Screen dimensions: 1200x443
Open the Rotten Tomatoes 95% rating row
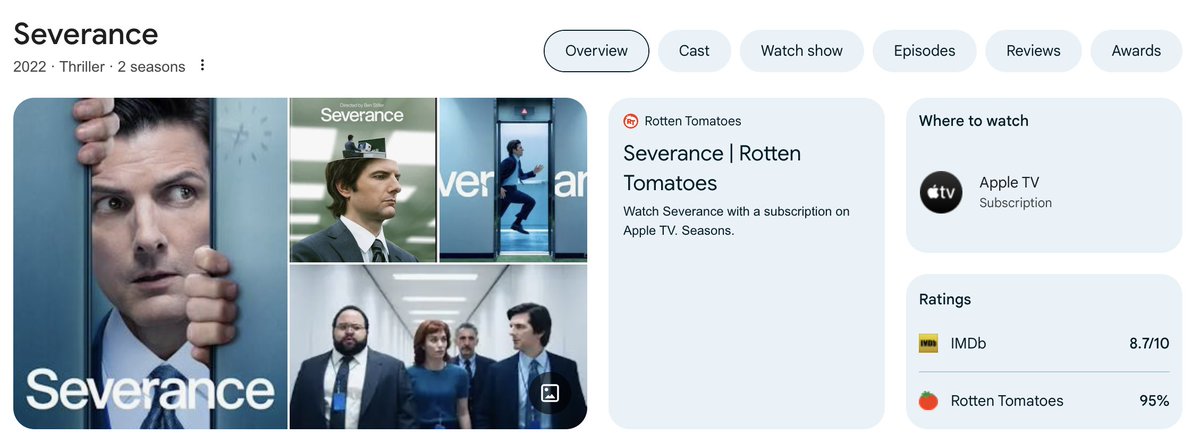(x=1044, y=400)
